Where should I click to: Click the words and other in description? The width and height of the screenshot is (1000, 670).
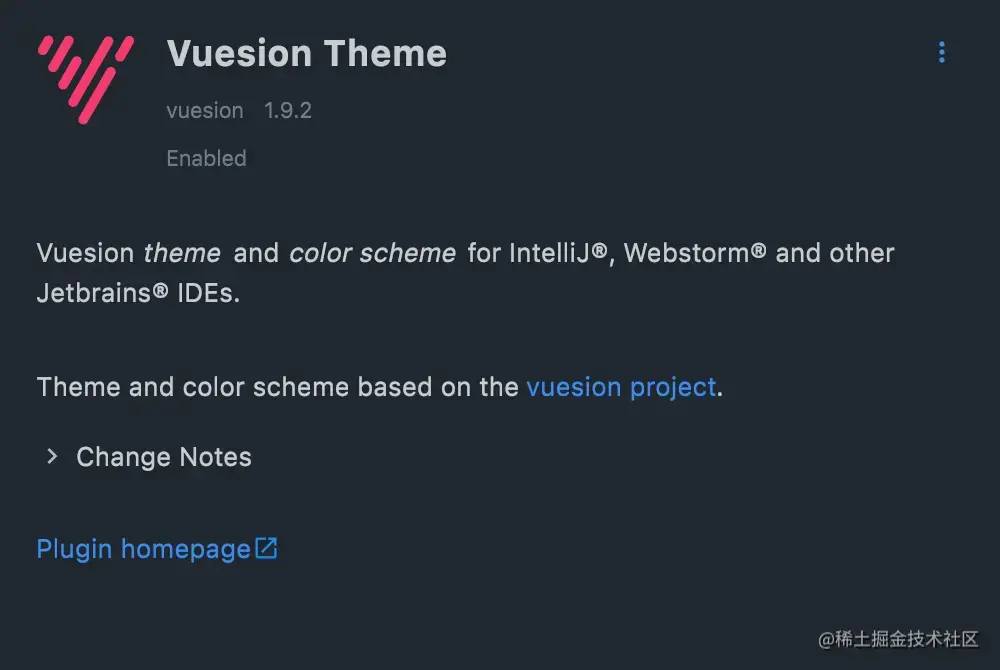coord(835,253)
